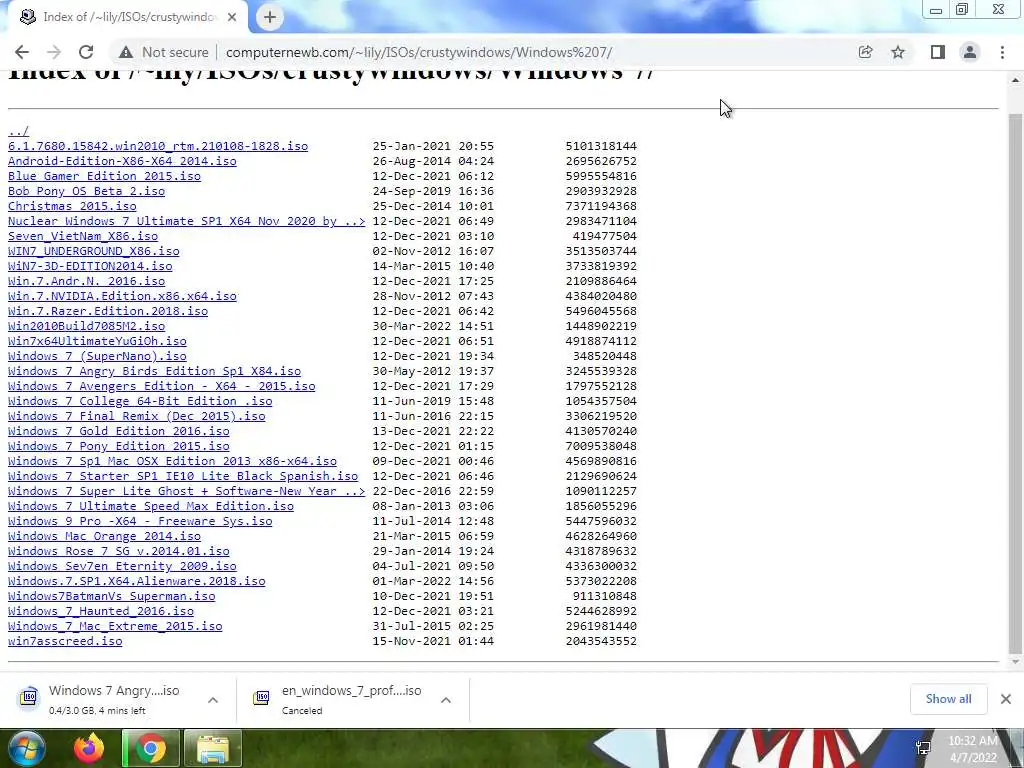Click Windows 7 (SuperNano).iso link
Screen dimensions: 1024x768
97,357
